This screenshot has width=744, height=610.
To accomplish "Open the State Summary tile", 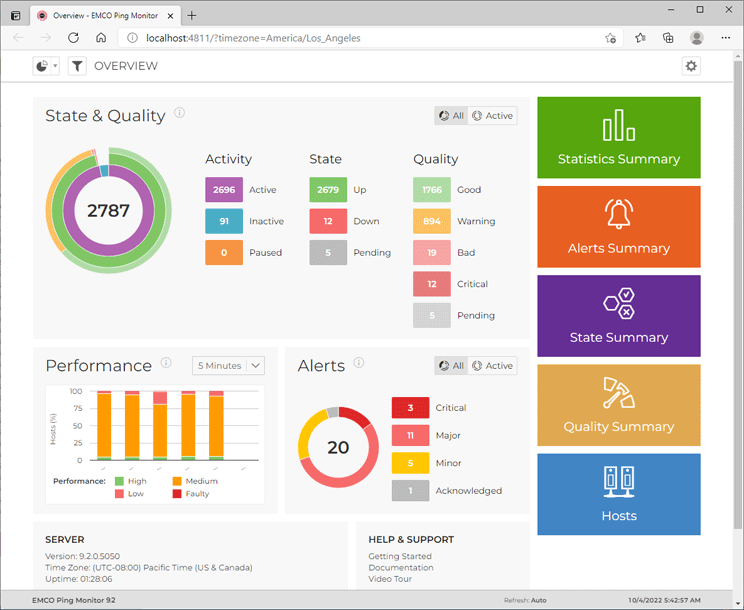I will click(618, 316).
